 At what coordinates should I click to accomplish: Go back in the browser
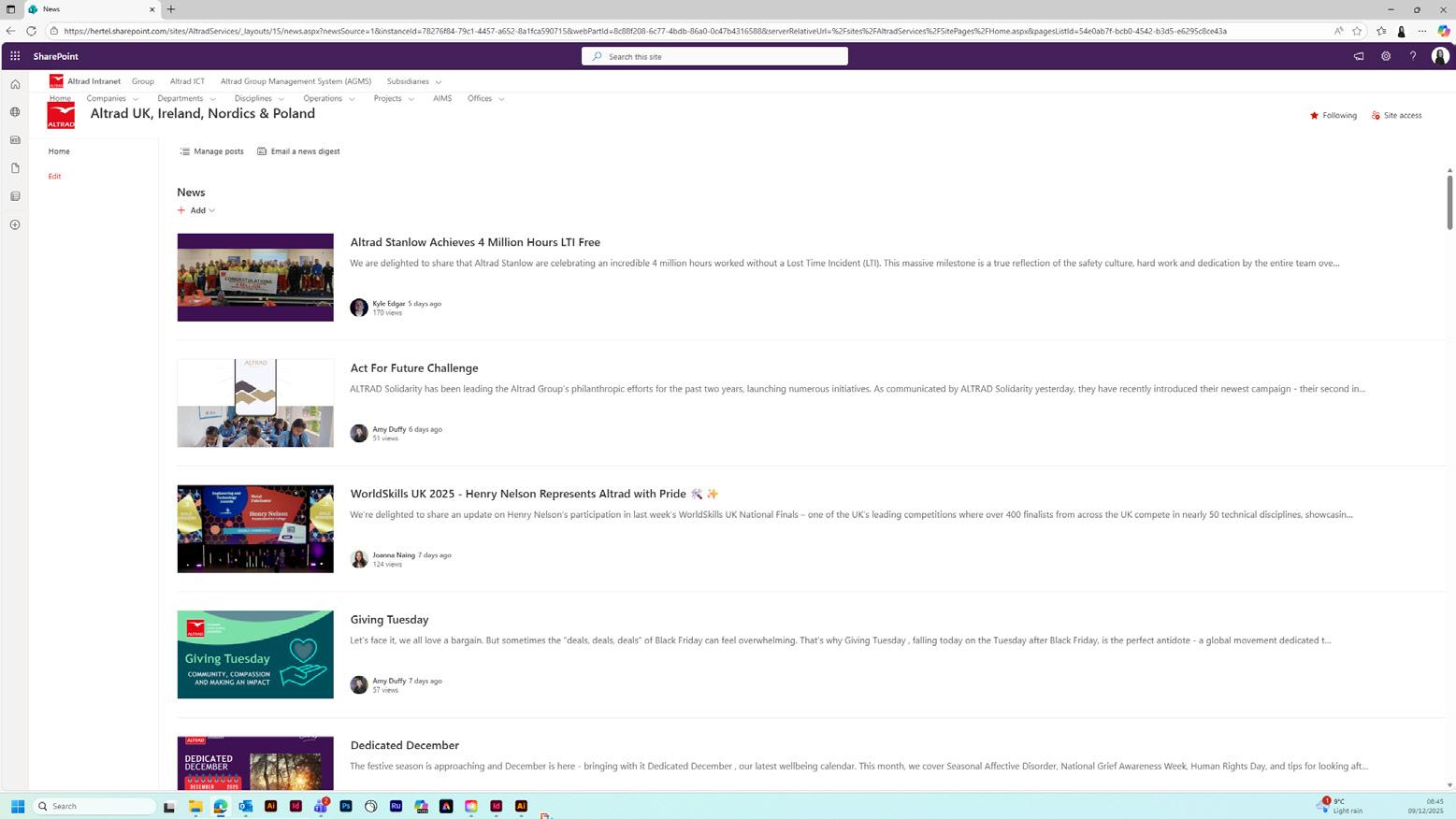tap(10, 31)
